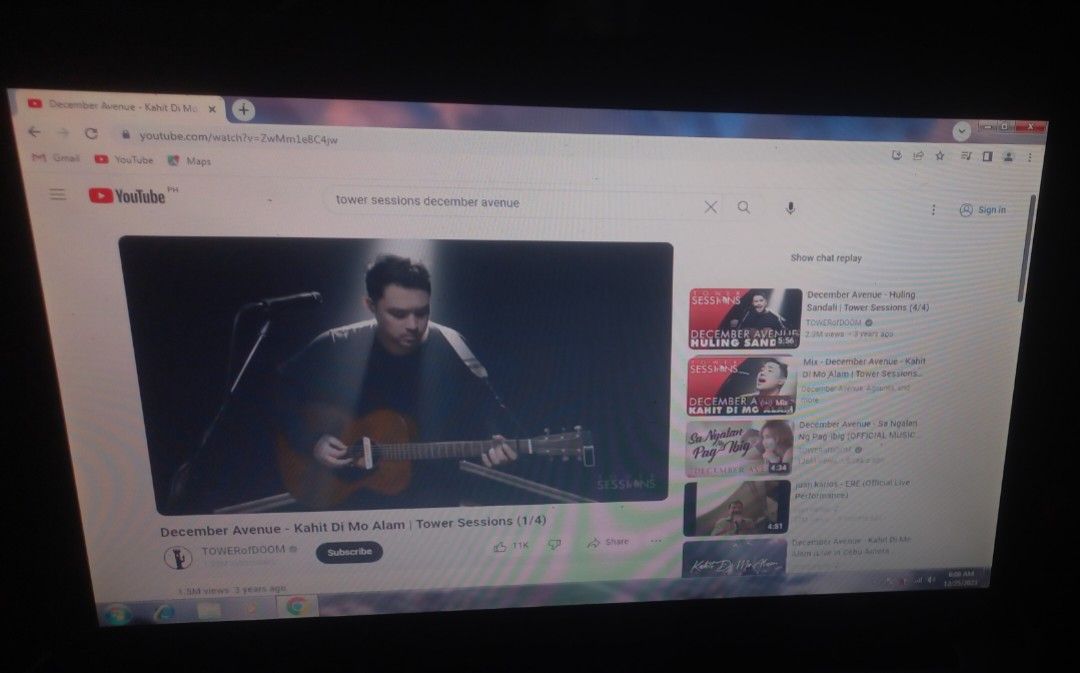This screenshot has height=673, width=1080.
Task: Open the Maps bookmark
Action: click(189, 161)
